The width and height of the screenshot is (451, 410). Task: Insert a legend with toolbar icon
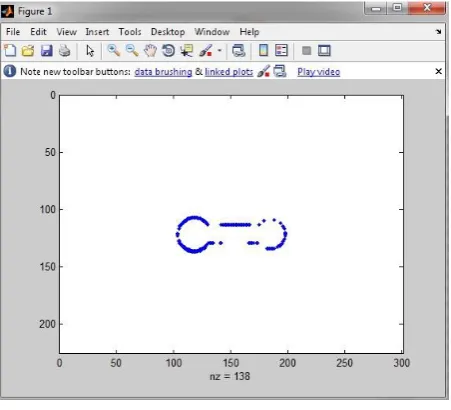click(281, 51)
